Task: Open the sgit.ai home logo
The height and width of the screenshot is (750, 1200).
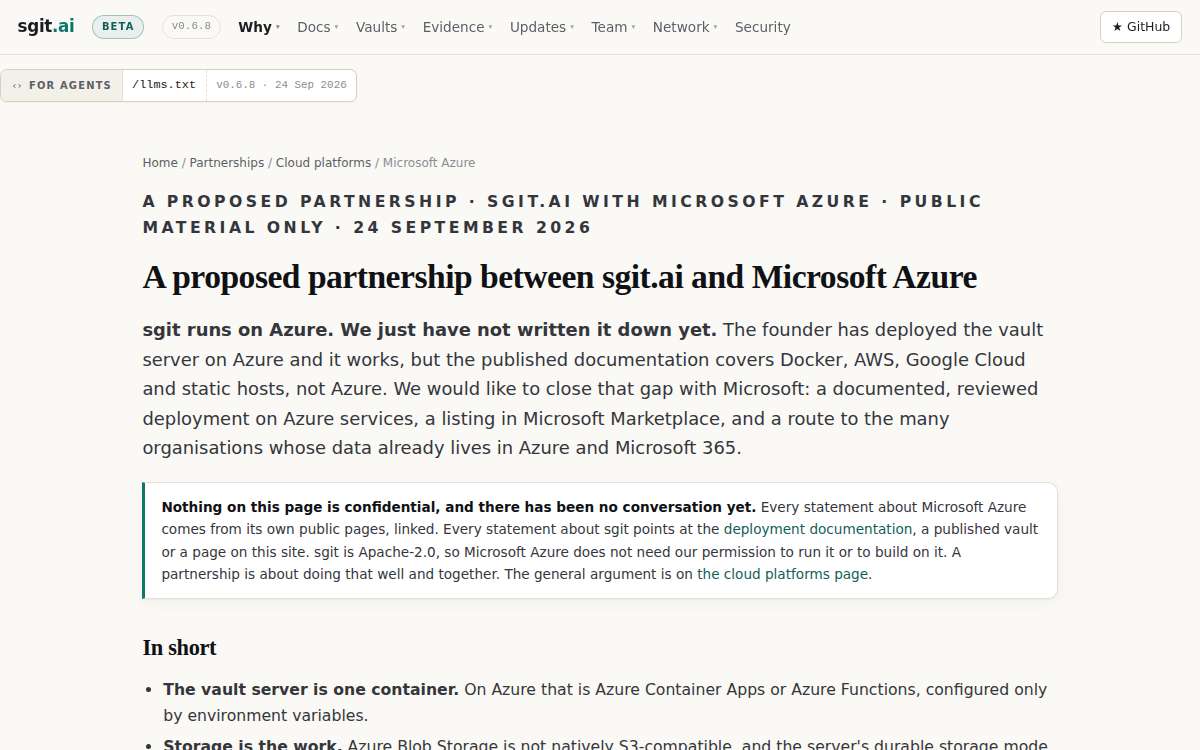Action: [x=46, y=27]
